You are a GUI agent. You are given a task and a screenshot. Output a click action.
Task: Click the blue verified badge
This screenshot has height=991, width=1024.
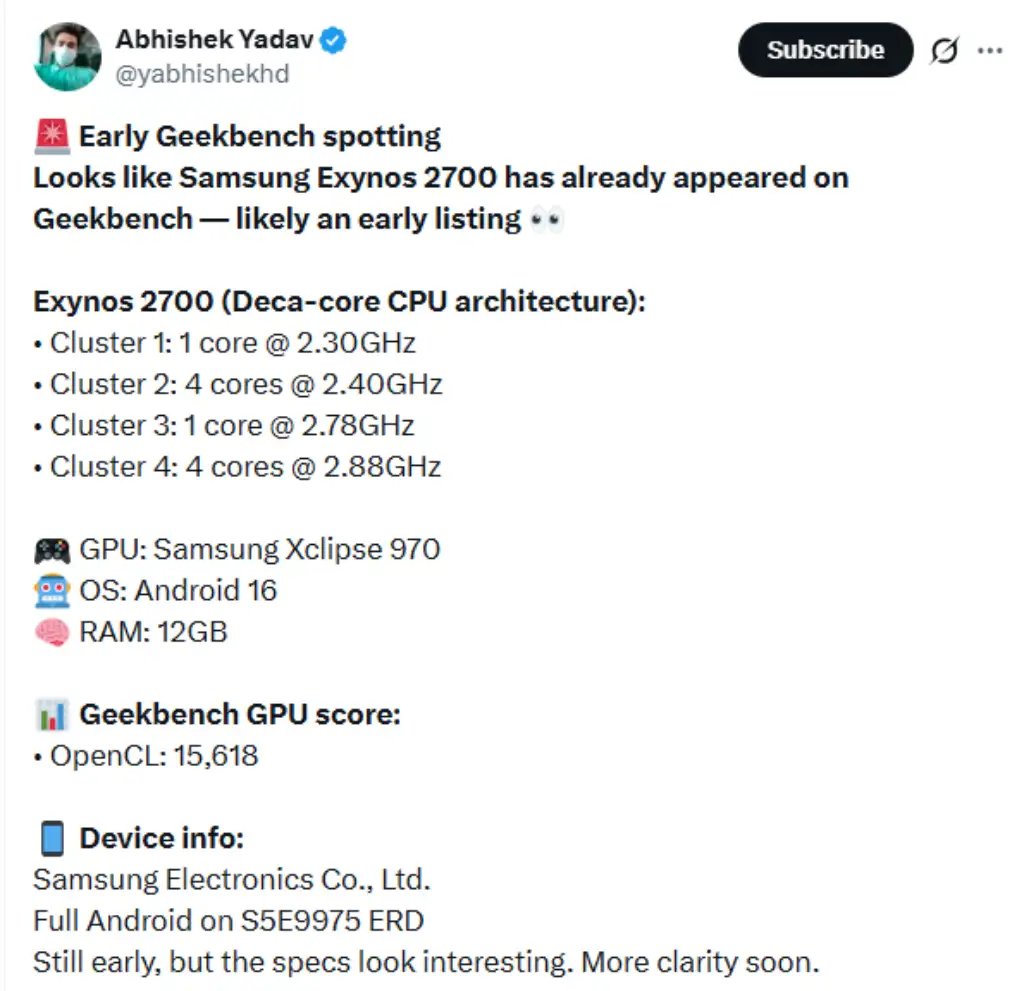pos(334,41)
